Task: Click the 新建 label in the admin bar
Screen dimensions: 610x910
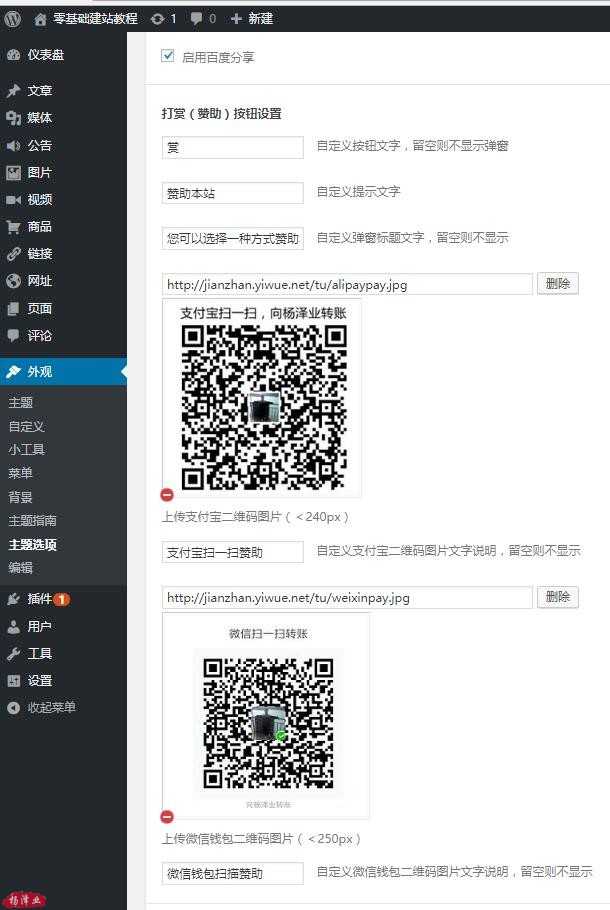Action: [x=261, y=19]
